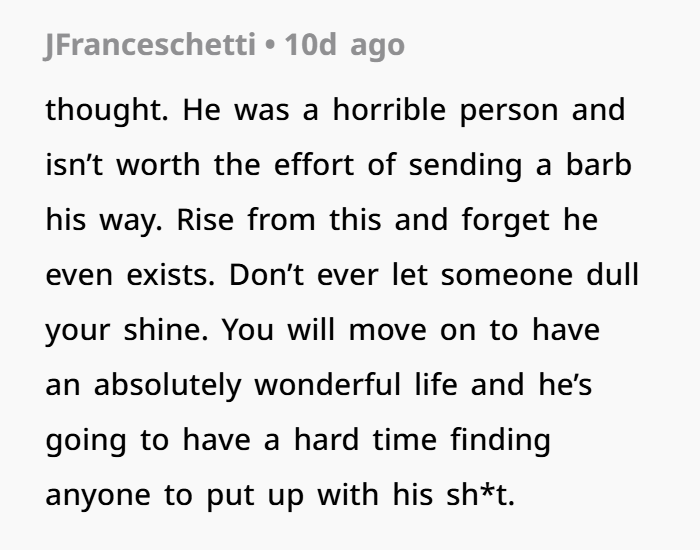700x550 pixels.
Task: Click the word "person" in the first line
Action: [x=510, y=109]
